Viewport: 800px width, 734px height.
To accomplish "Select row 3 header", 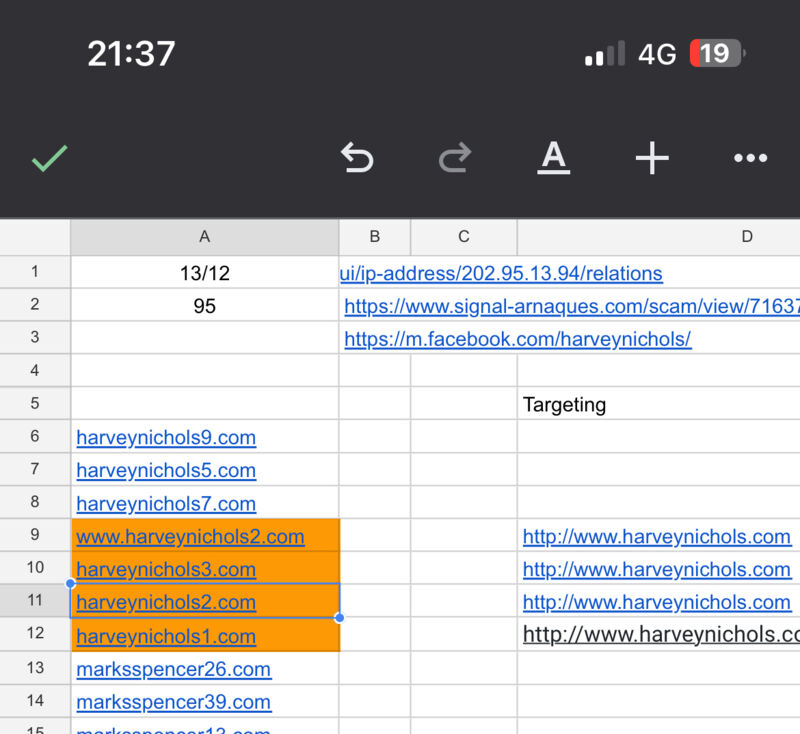I will pyautogui.click(x=35, y=337).
